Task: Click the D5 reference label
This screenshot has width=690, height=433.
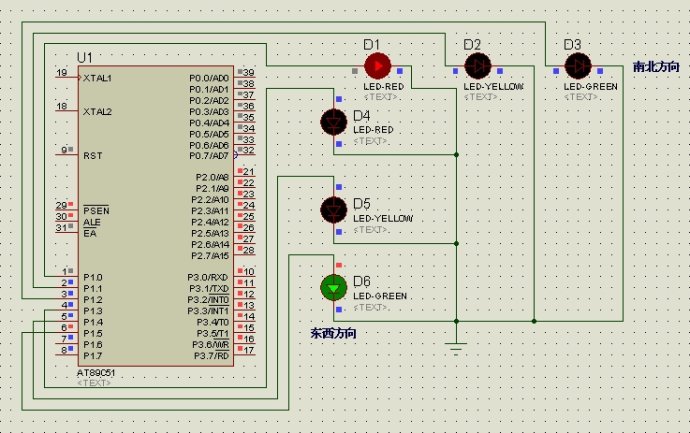Action: point(362,204)
